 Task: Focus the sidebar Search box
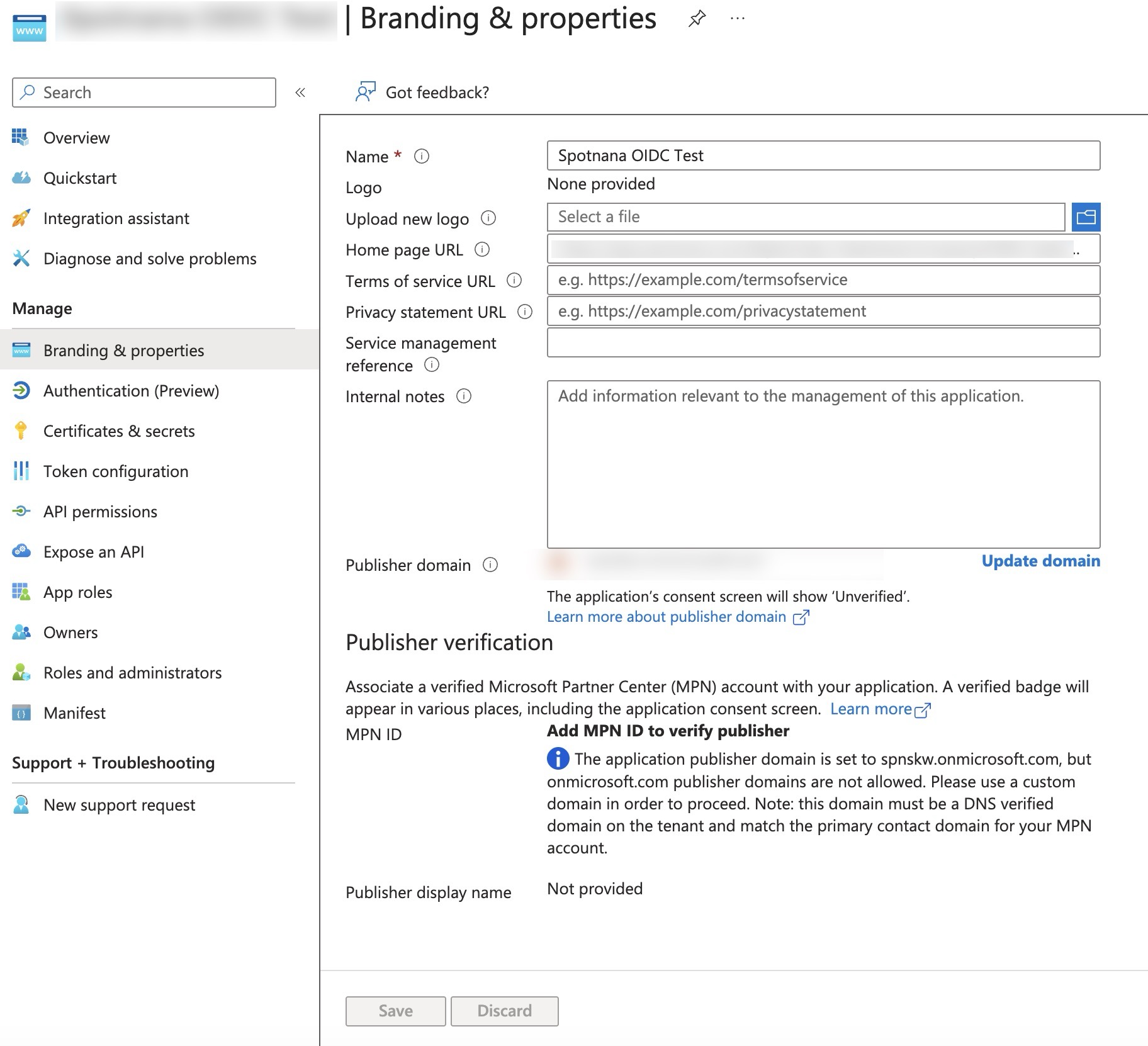point(144,93)
